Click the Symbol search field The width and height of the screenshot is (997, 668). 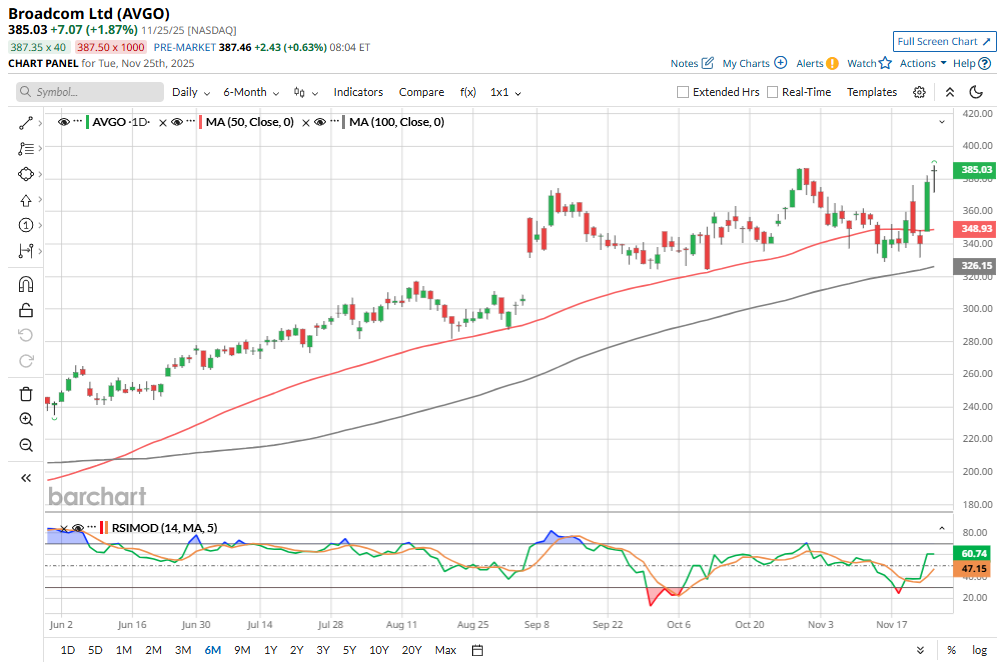pyautogui.click(x=90, y=92)
